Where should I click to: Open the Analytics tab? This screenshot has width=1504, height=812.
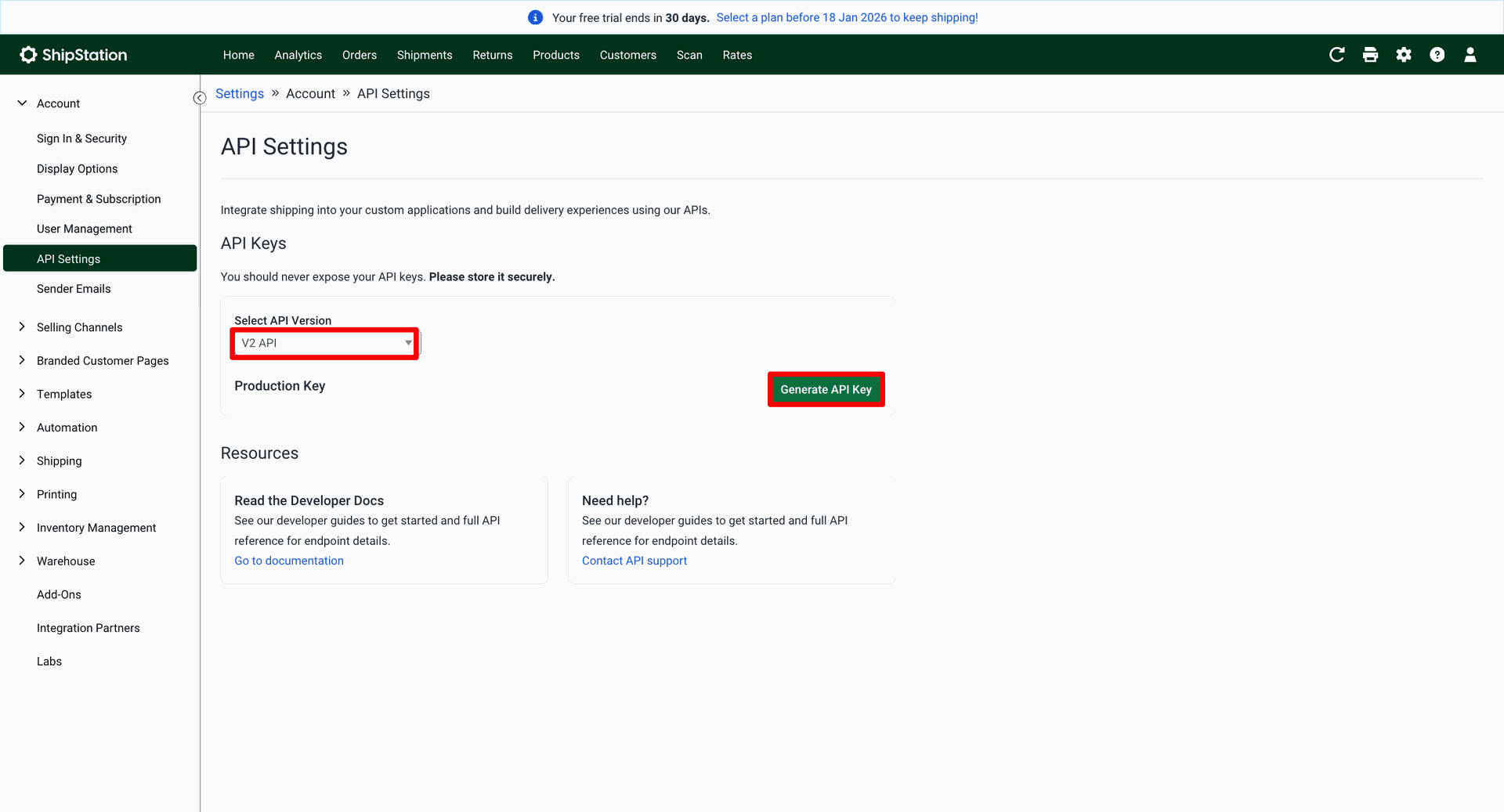[298, 55]
